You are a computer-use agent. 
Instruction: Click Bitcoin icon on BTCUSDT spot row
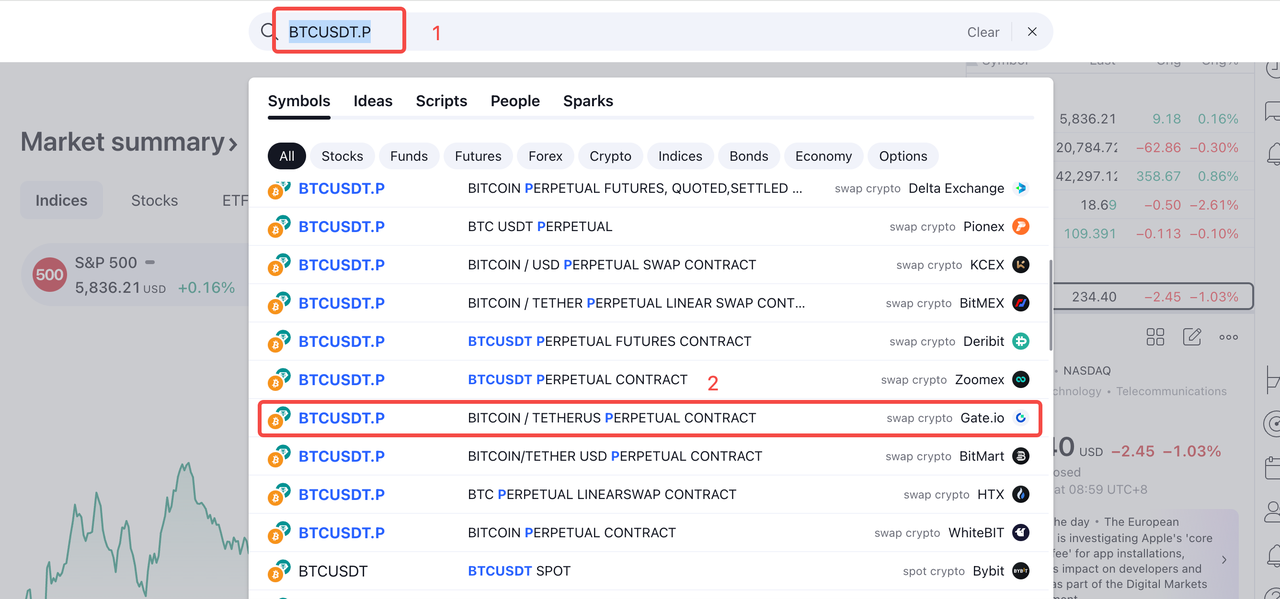coord(279,572)
